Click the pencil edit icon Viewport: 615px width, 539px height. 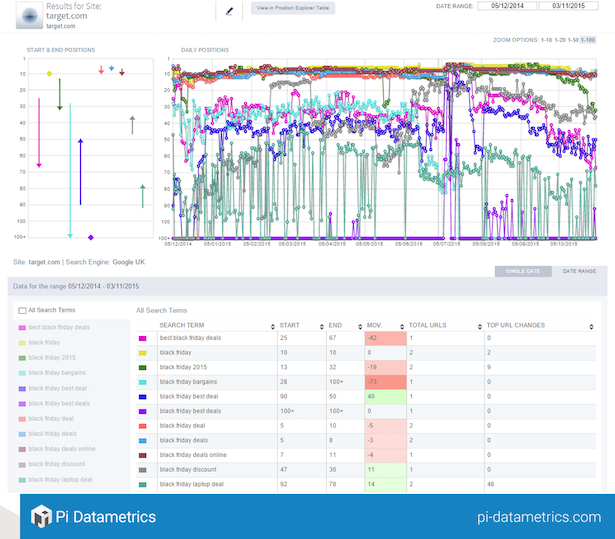tap(230, 11)
